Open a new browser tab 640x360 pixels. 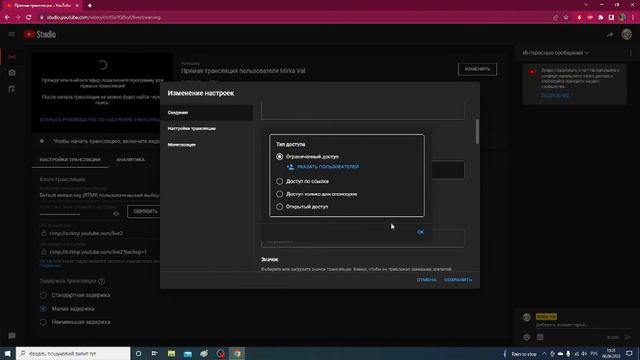pyautogui.click(x=90, y=6)
